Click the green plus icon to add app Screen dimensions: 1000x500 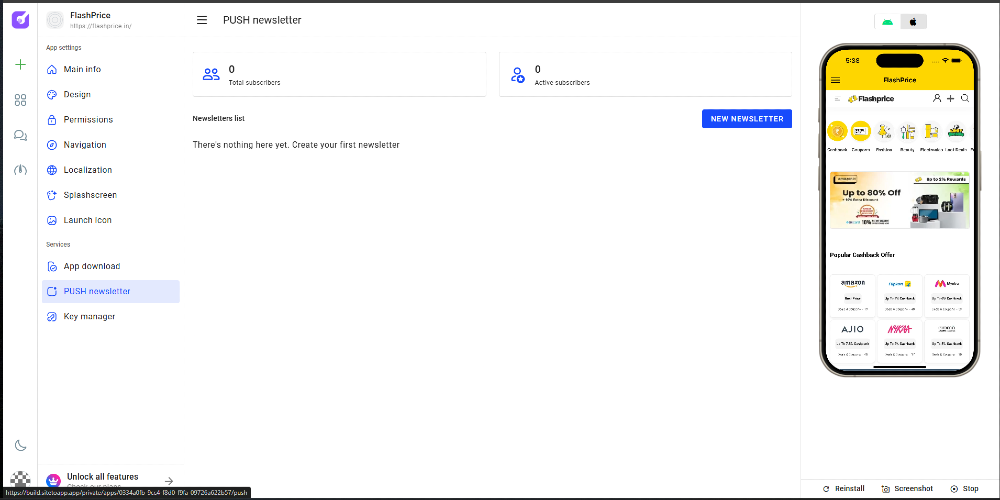20,64
